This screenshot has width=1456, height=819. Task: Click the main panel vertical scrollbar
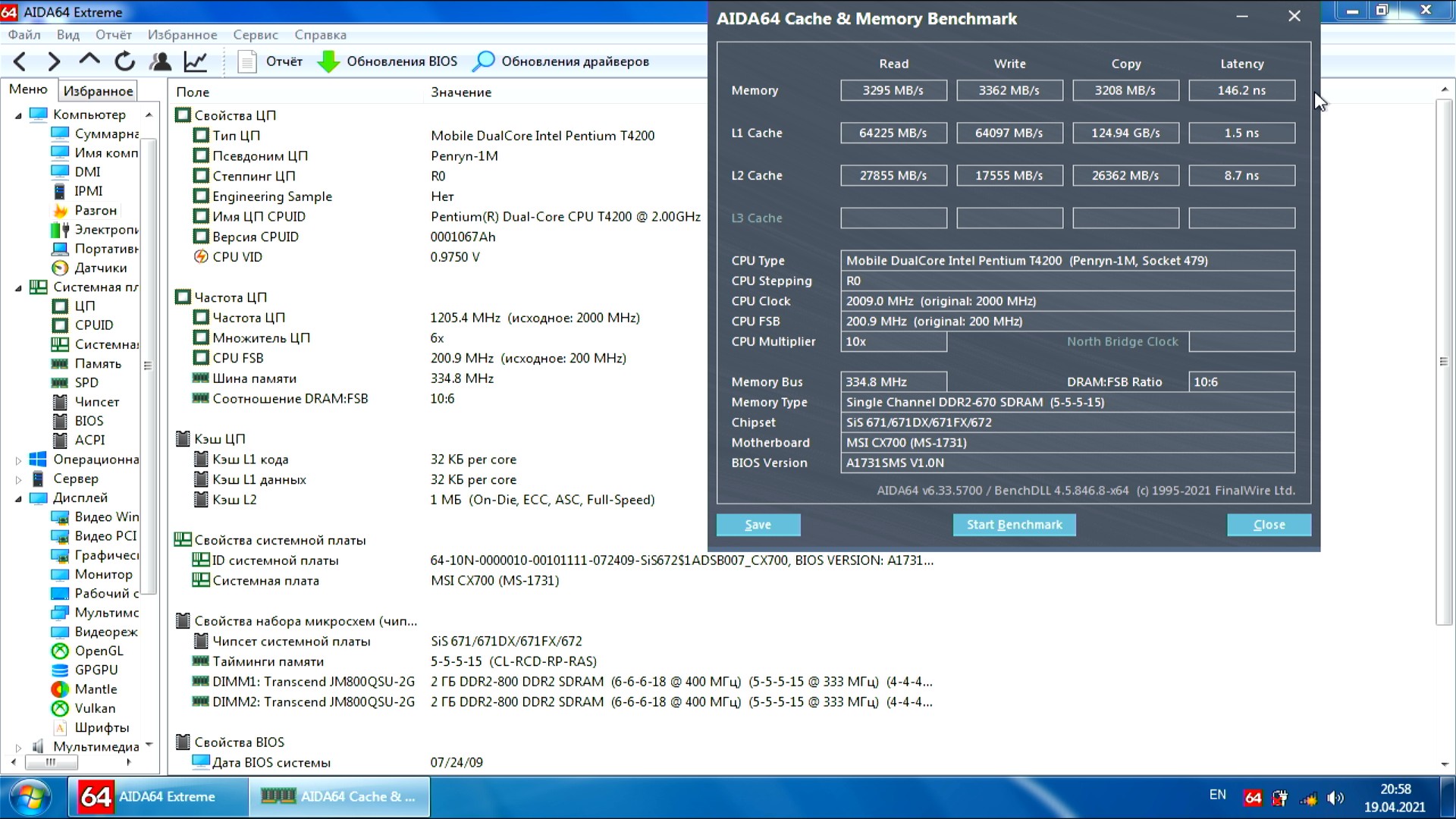[1443, 362]
